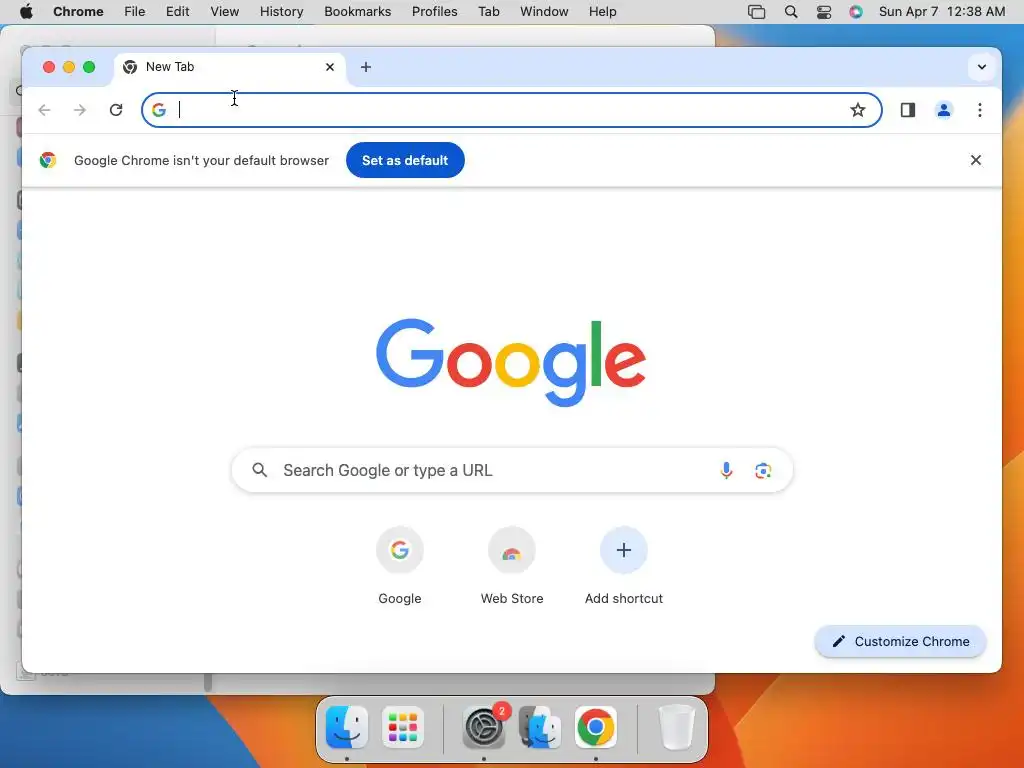The image size is (1024, 768).
Task: Open the Web Store shortcut
Action: click(512, 566)
